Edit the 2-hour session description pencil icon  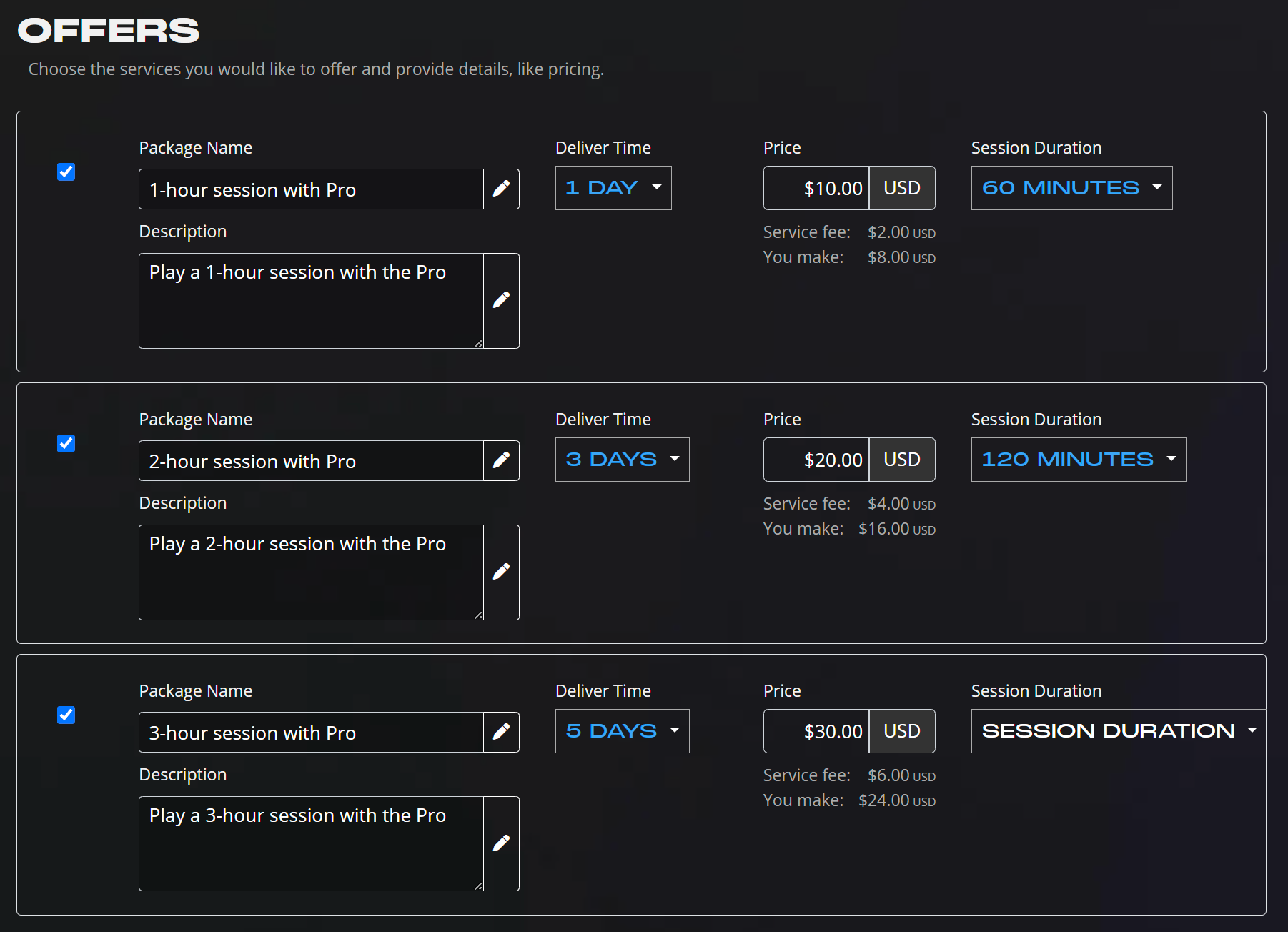501,572
